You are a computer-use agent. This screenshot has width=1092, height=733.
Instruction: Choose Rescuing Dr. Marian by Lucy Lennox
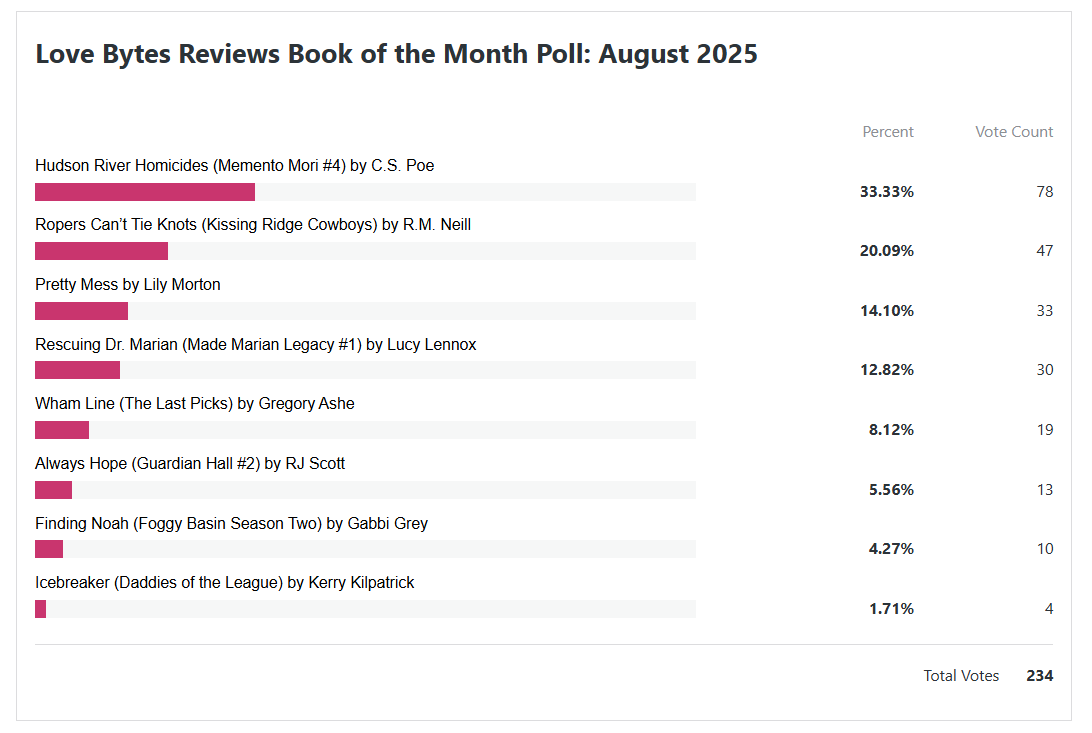(x=255, y=345)
